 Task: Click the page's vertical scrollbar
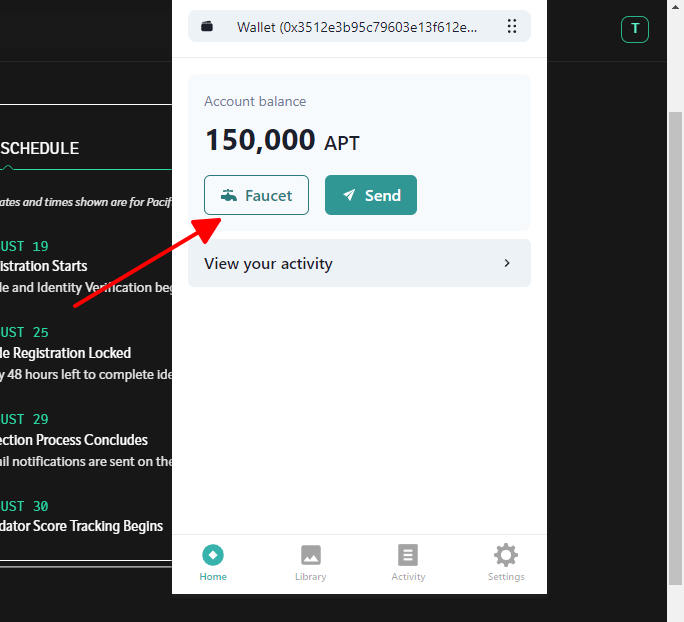coord(675,300)
